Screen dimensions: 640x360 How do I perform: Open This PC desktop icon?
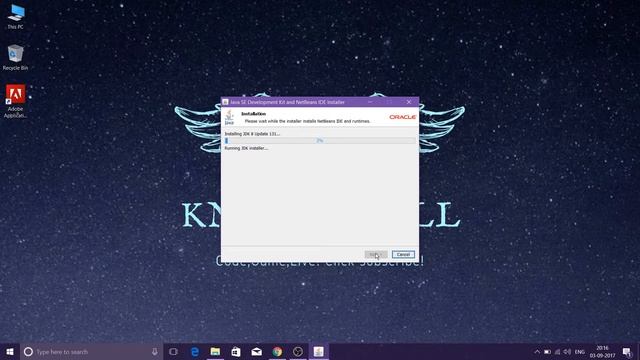(16, 16)
